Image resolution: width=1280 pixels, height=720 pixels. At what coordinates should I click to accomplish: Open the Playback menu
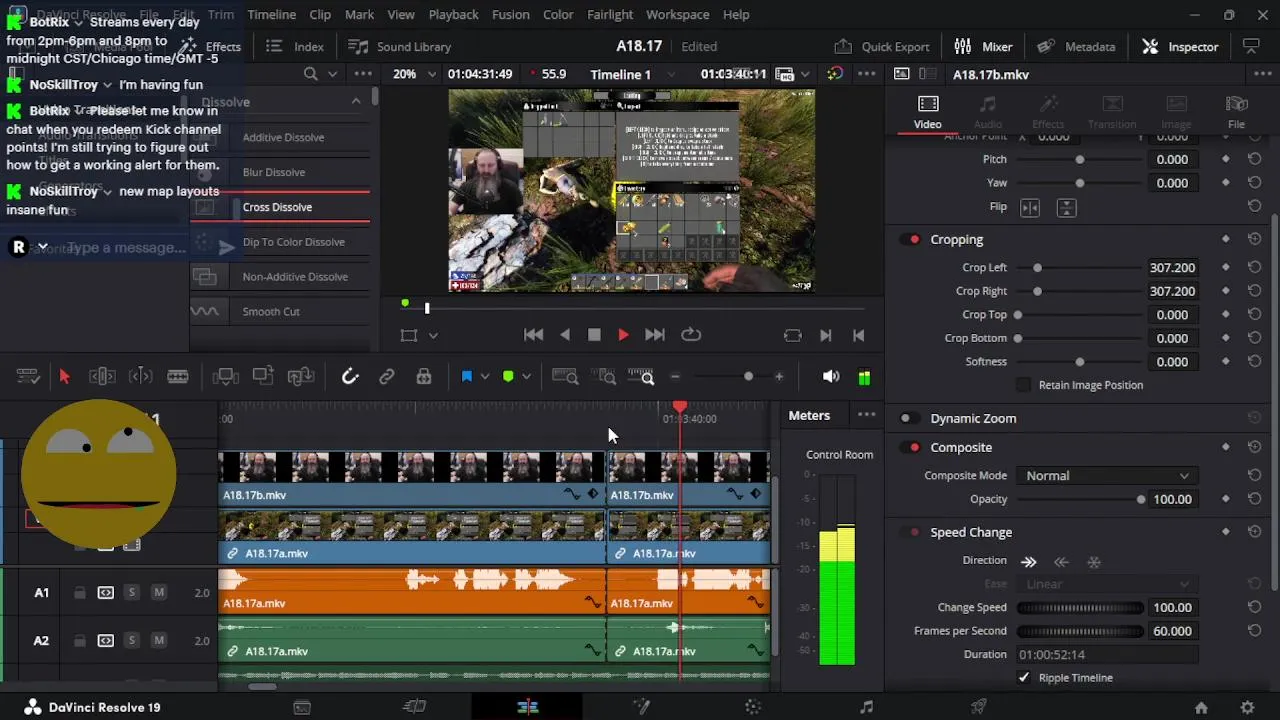tap(453, 14)
